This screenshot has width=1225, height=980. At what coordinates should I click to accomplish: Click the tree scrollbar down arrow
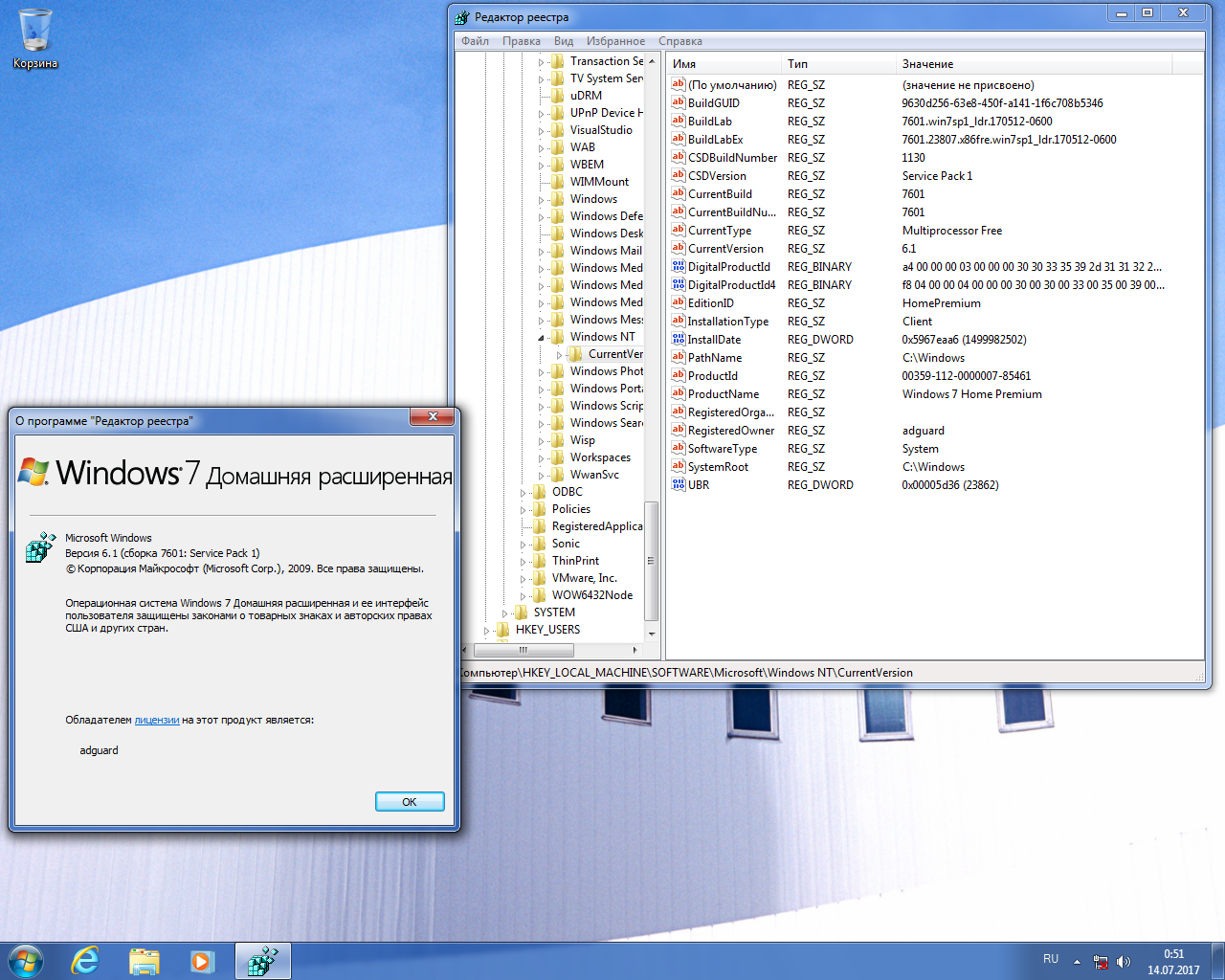tap(652, 634)
